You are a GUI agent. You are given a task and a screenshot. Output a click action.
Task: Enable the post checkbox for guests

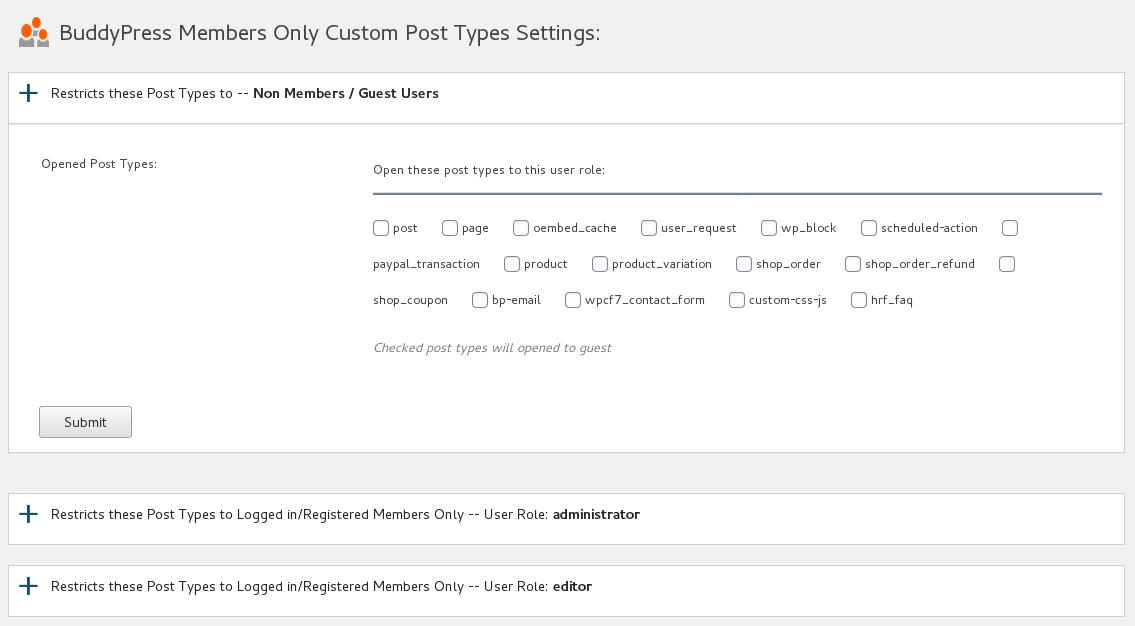tap(380, 228)
